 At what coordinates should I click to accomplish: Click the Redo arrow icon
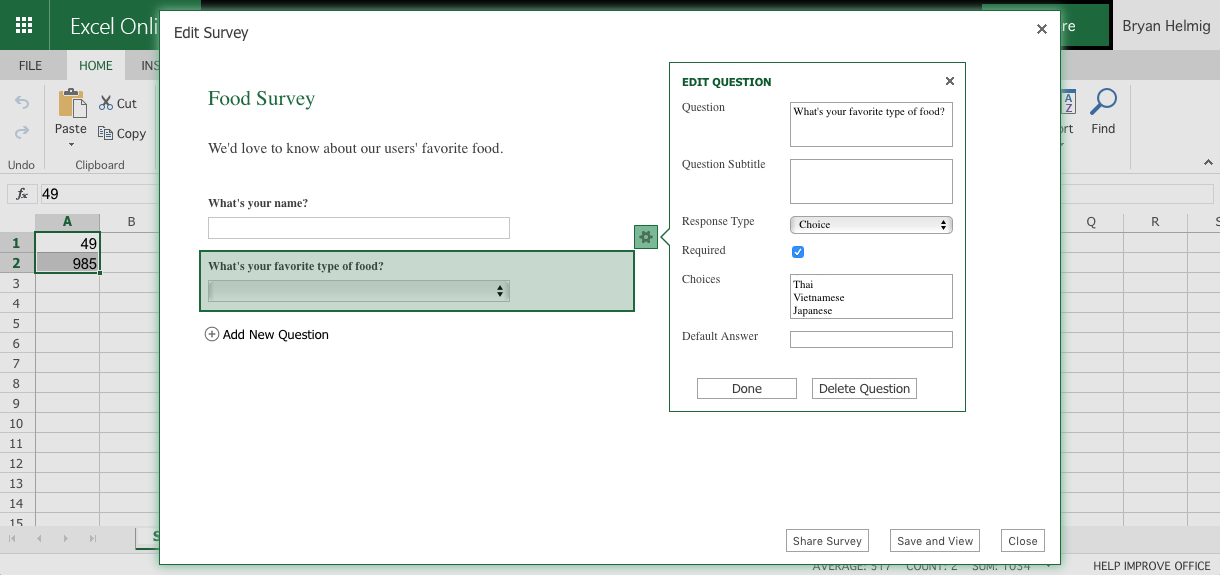tap(22, 132)
